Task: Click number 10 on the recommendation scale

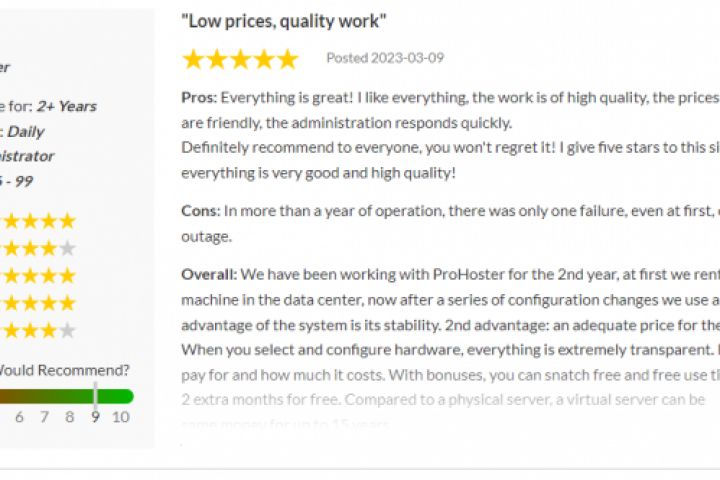Action: click(x=120, y=417)
